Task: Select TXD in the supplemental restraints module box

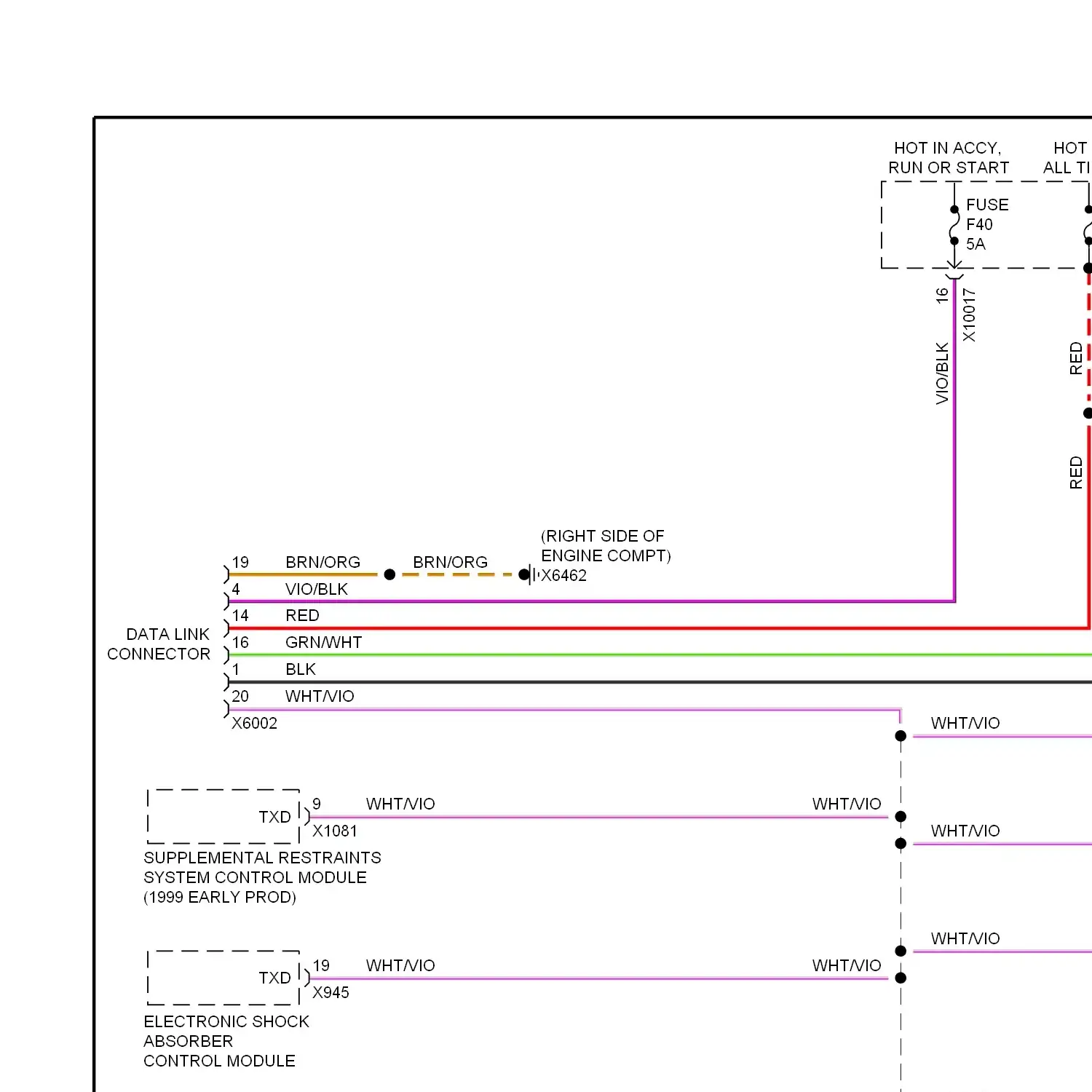Action: coord(274,817)
